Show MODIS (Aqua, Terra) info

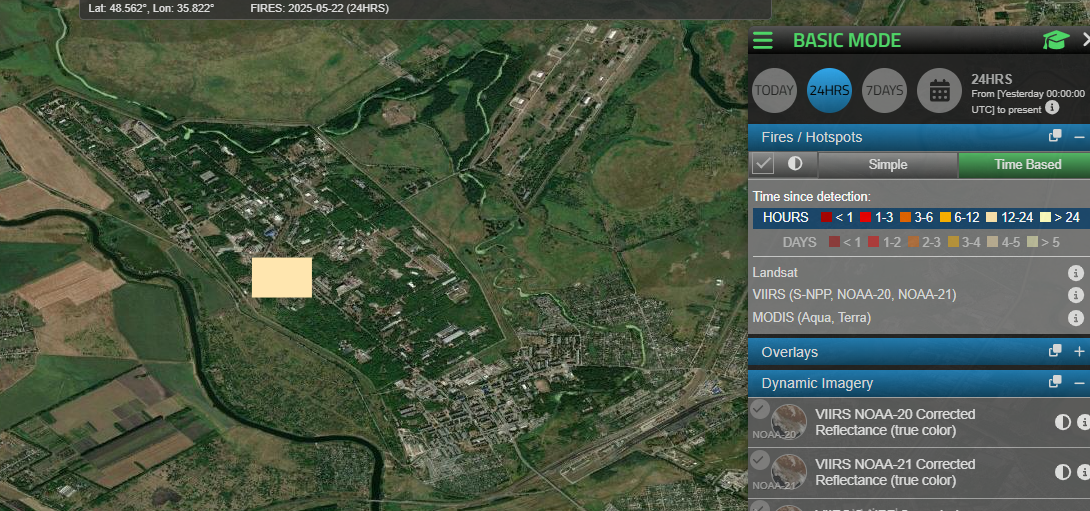pyautogui.click(x=1075, y=318)
